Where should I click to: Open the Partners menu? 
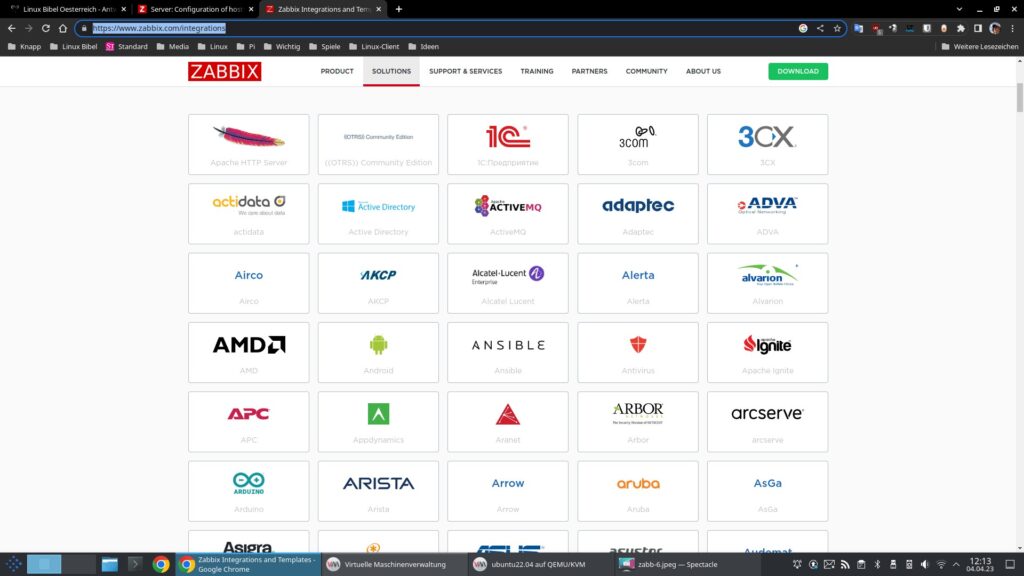click(x=589, y=71)
